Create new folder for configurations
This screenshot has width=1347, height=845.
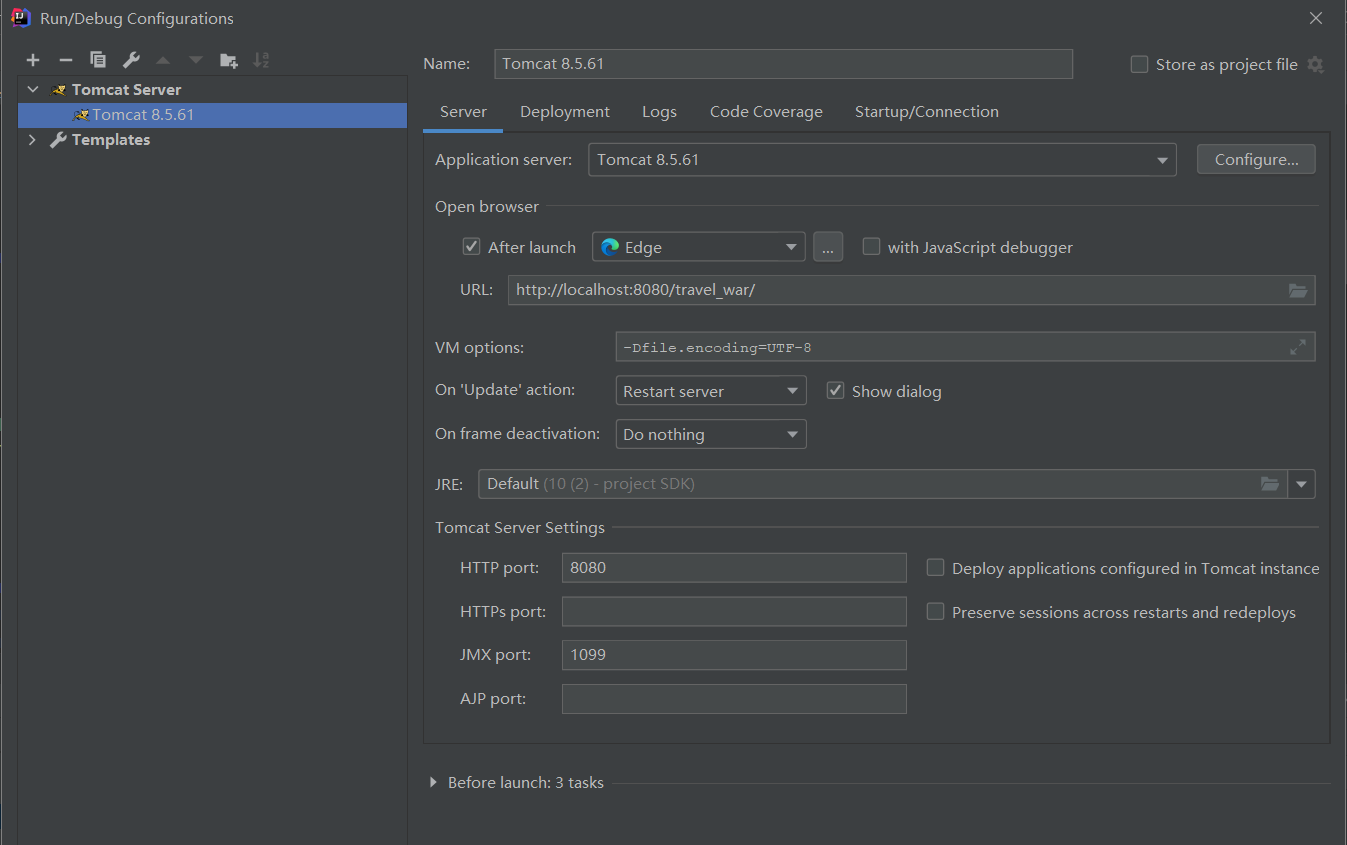229,60
